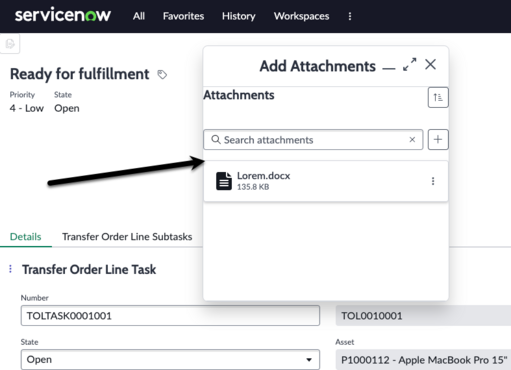Click the ServiceNow logo
511x370 pixels.
tap(63, 15)
